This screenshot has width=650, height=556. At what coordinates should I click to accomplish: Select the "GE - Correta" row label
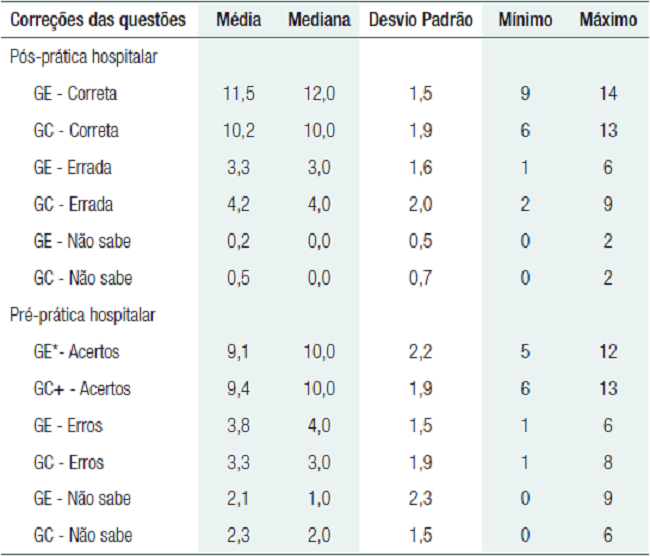pyautogui.click(x=73, y=94)
